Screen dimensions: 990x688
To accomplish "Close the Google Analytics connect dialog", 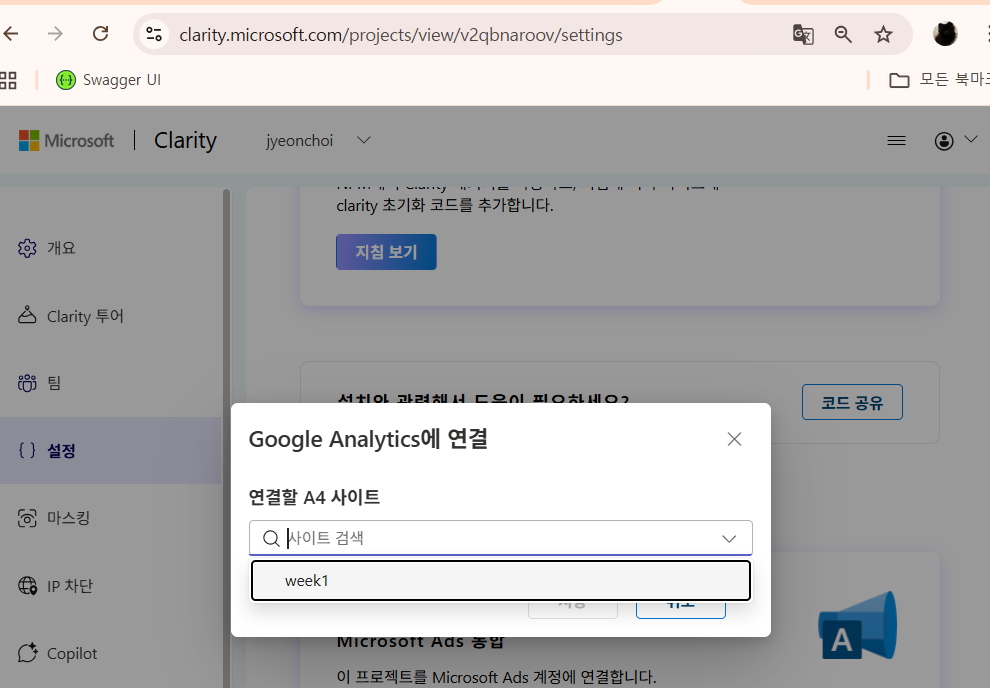I will [x=734, y=439].
